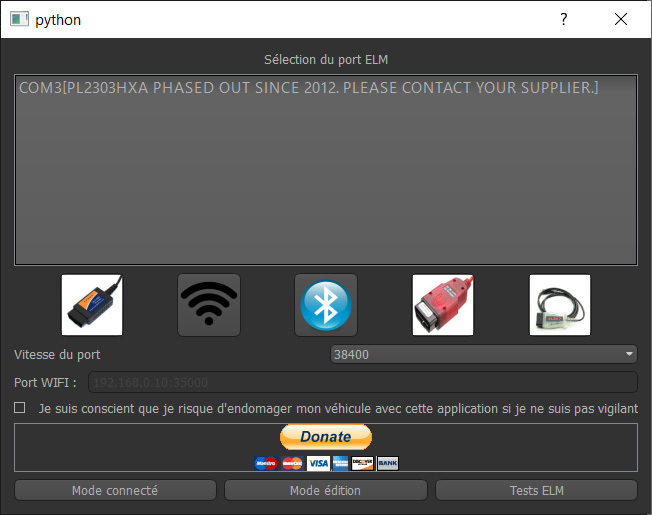Select the Bluetooth connection icon
The height and width of the screenshot is (515, 652).
tap(326, 305)
